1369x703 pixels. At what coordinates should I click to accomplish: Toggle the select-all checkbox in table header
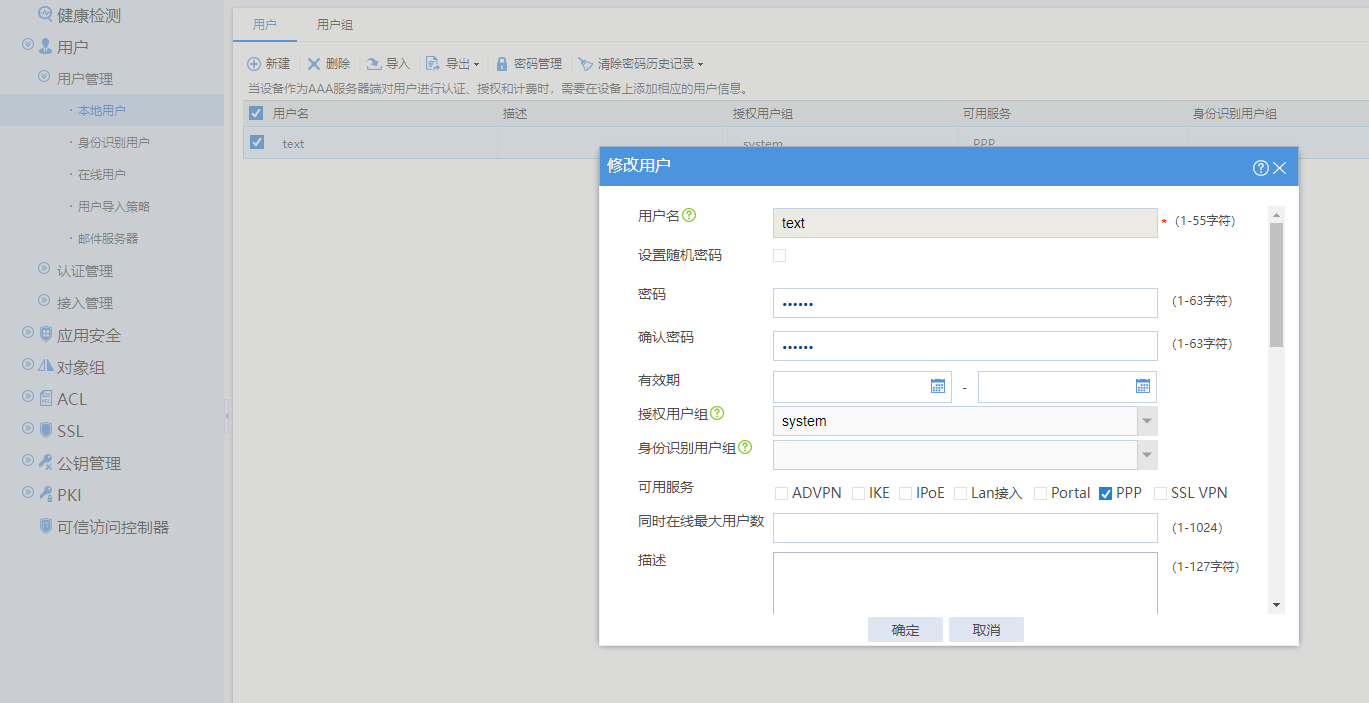pos(256,113)
